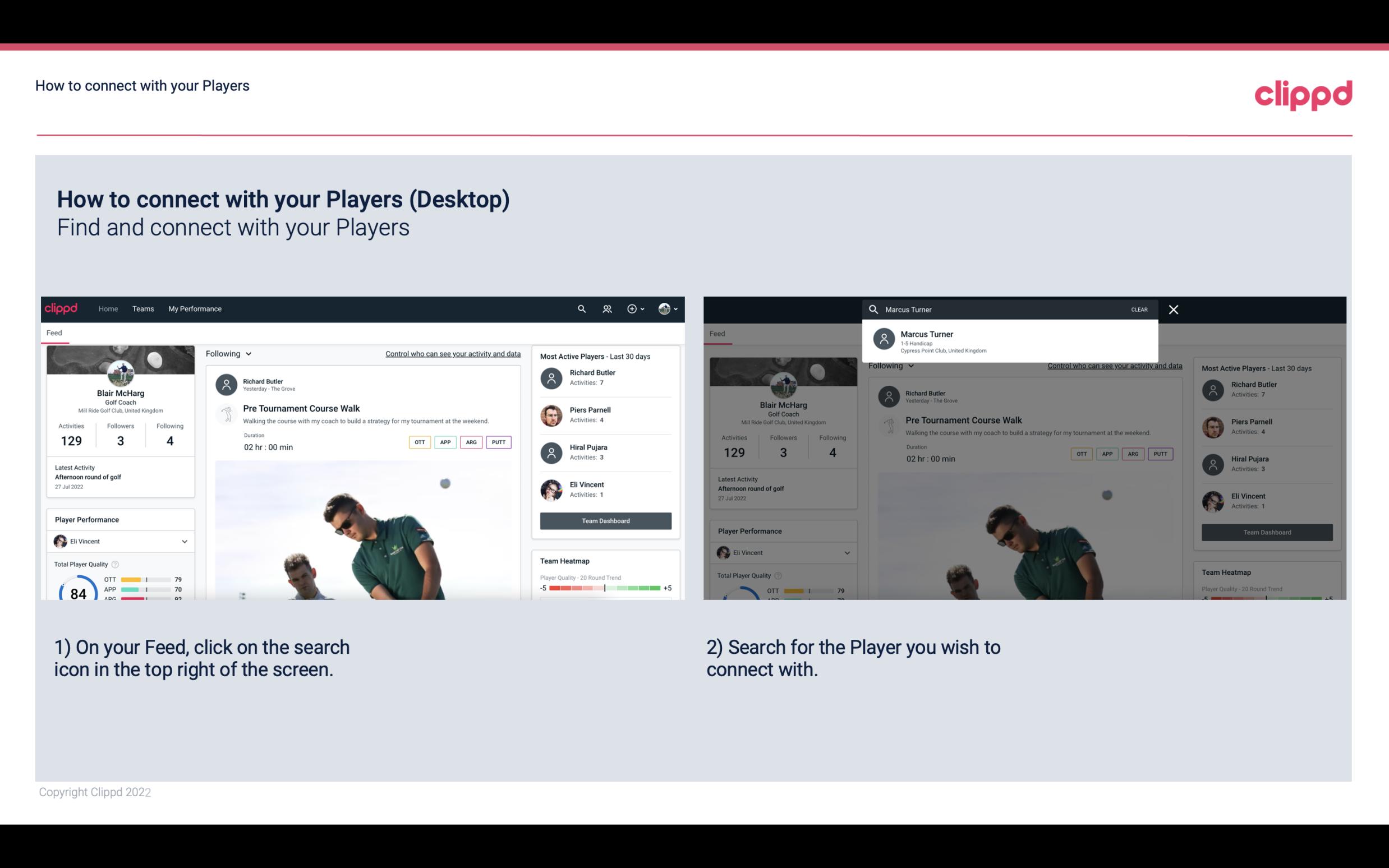Click Team Dashboard button
The width and height of the screenshot is (1389, 868).
(605, 520)
